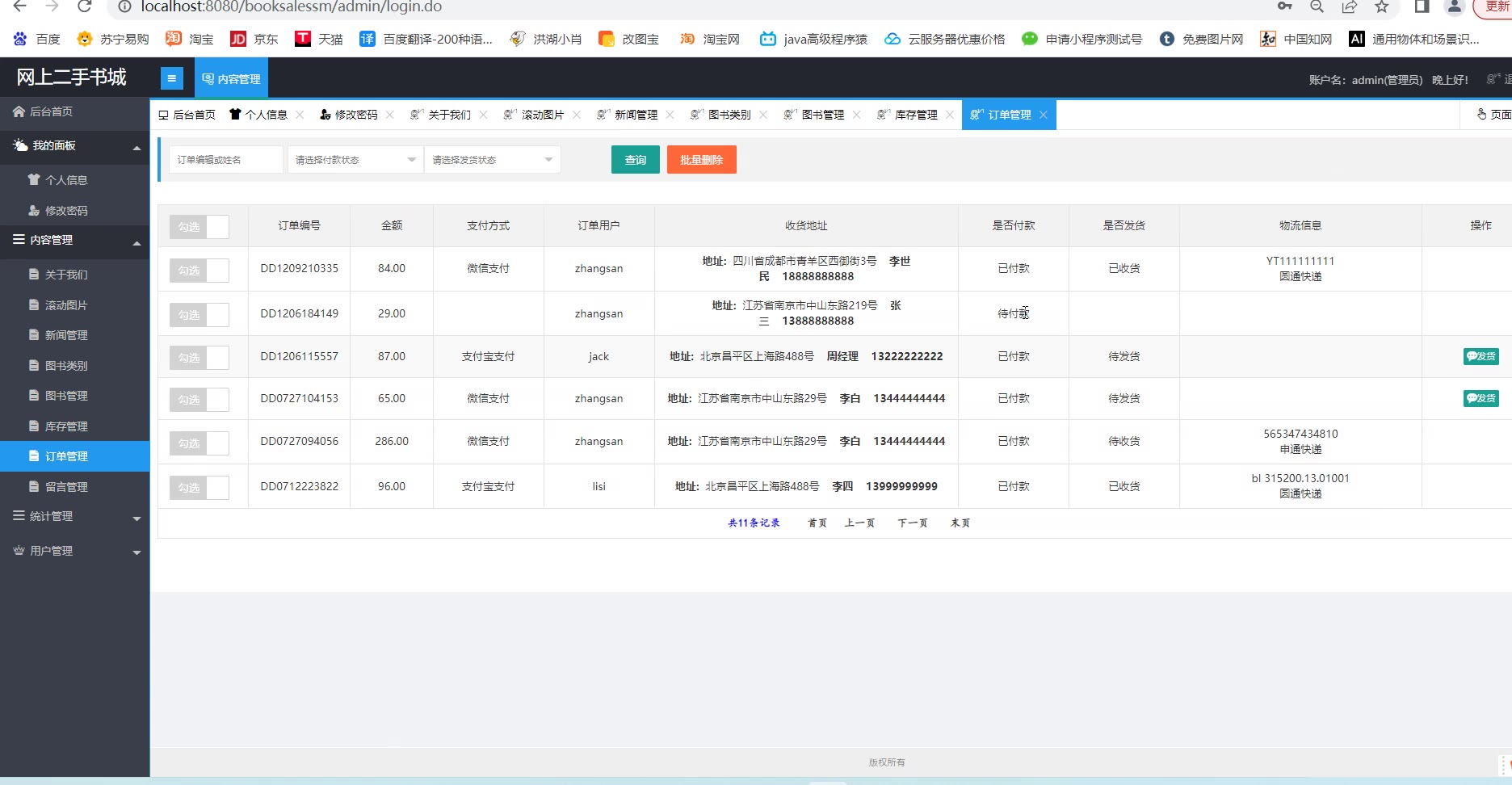
Task: Switch to the 库存管理 tab
Action: click(x=915, y=115)
